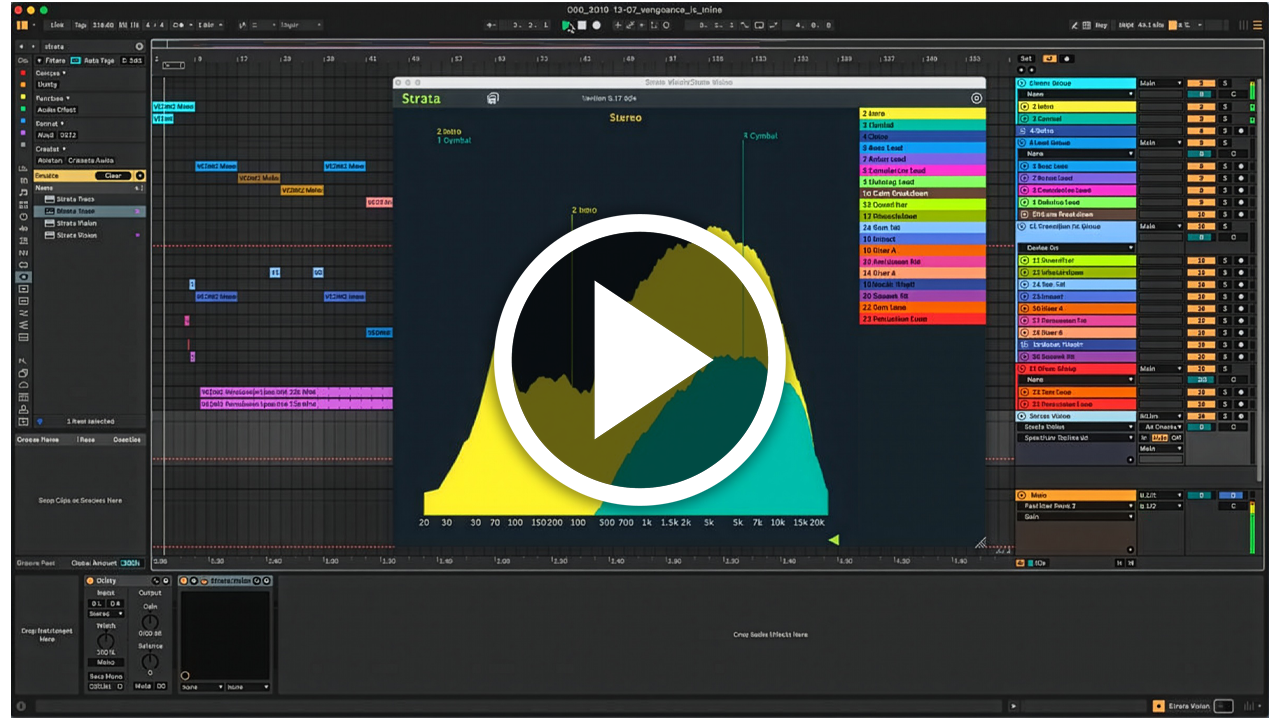The image size is (1280, 720).
Task: Click the Unity filter chip in browser
Action: (x=47, y=85)
